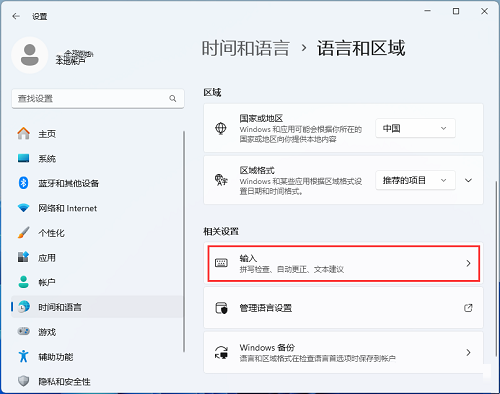The width and height of the screenshot is (500, 394).
Task: Open 蓝牙和其他设备 section
Action: (97, 183)
